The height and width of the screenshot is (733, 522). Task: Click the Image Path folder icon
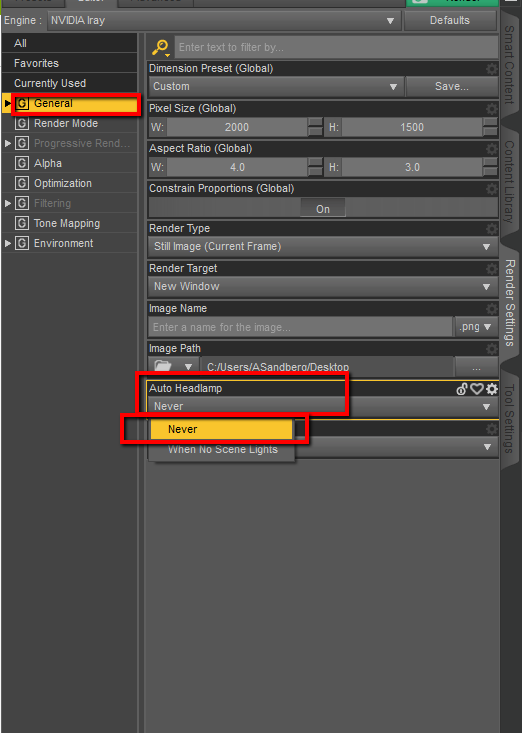click(163, 366)
